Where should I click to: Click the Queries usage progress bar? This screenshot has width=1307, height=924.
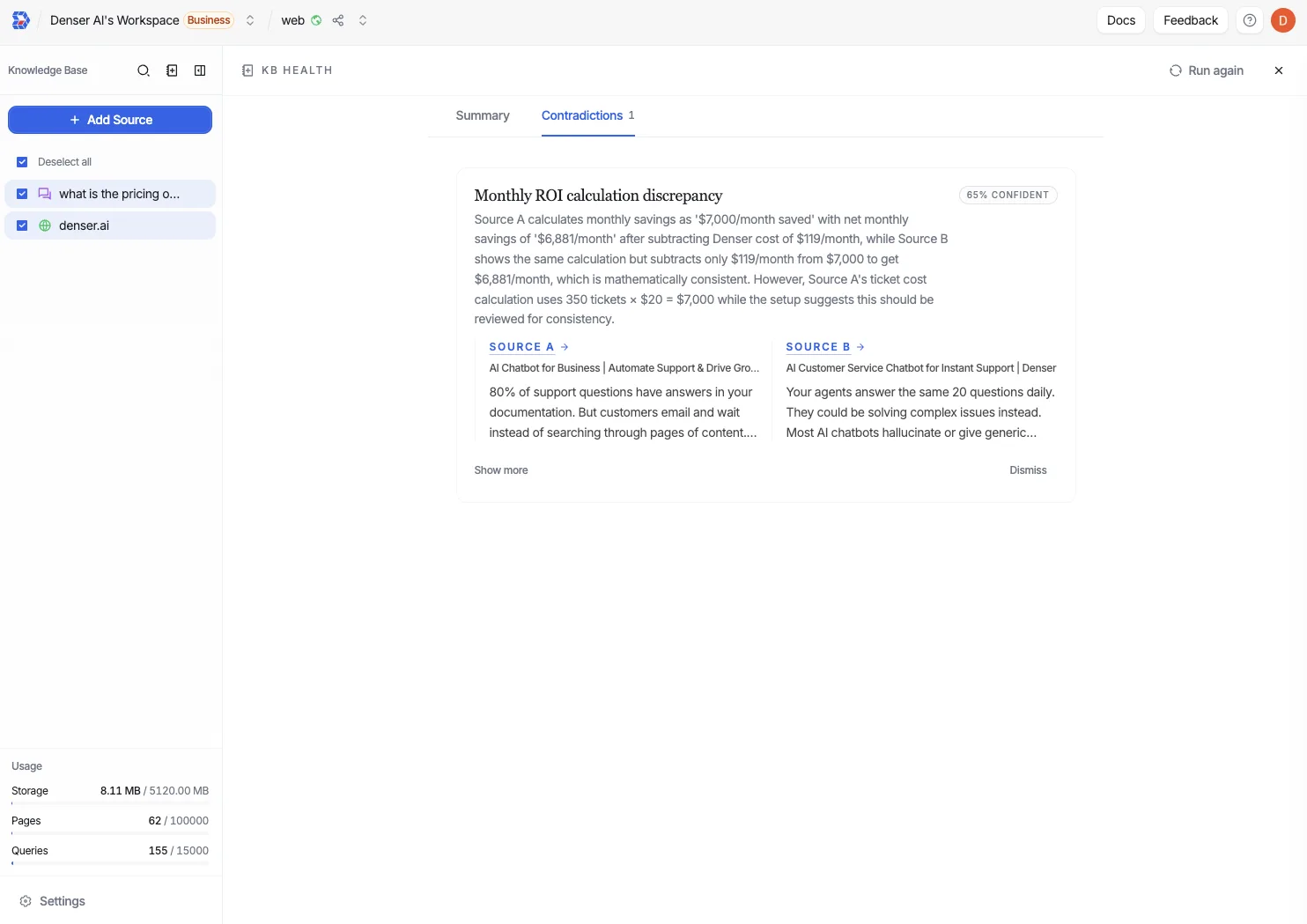click(x=110, y=863)
